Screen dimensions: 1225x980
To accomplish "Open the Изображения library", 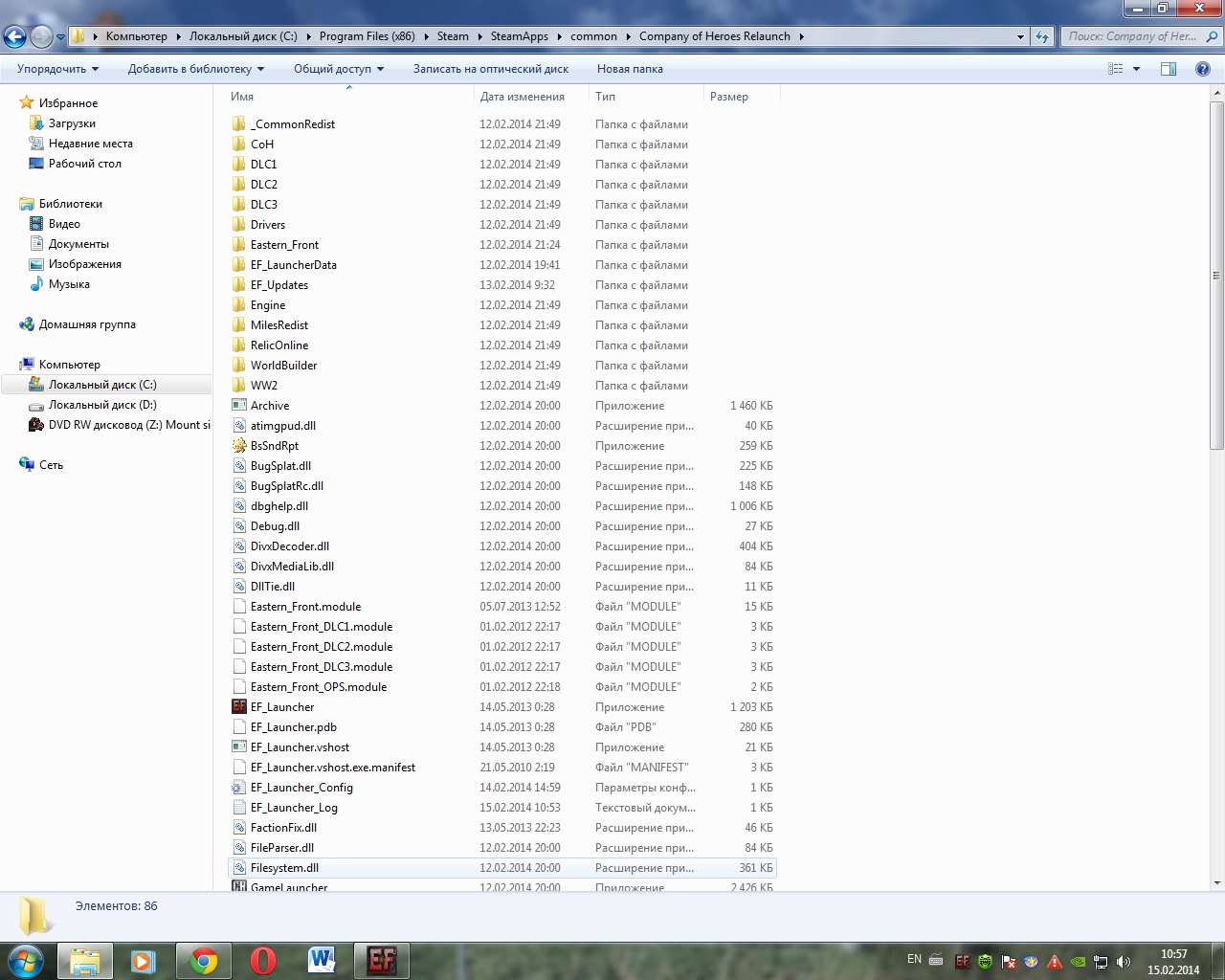I will click(x=85, y=264).
